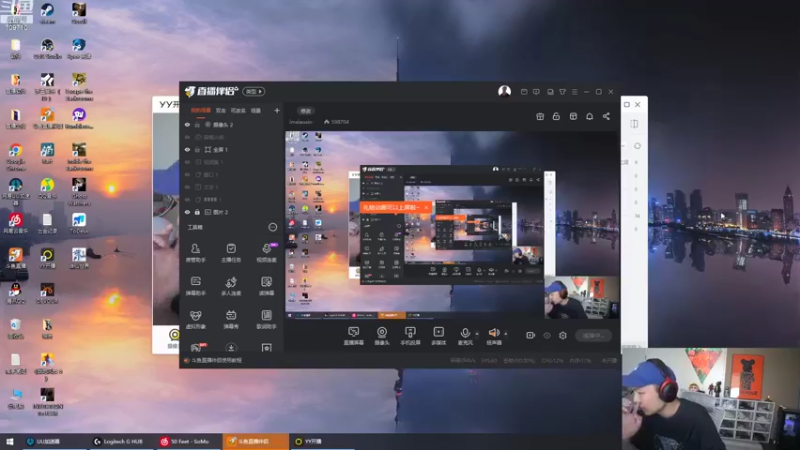Click the 修改 edit button
800x450 pixels.
click(x=305, y=111)
